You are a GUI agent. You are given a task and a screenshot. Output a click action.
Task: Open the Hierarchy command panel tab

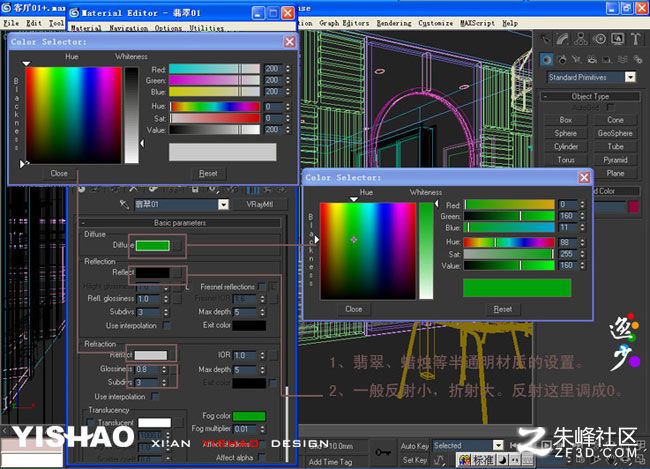click(580, 39)
